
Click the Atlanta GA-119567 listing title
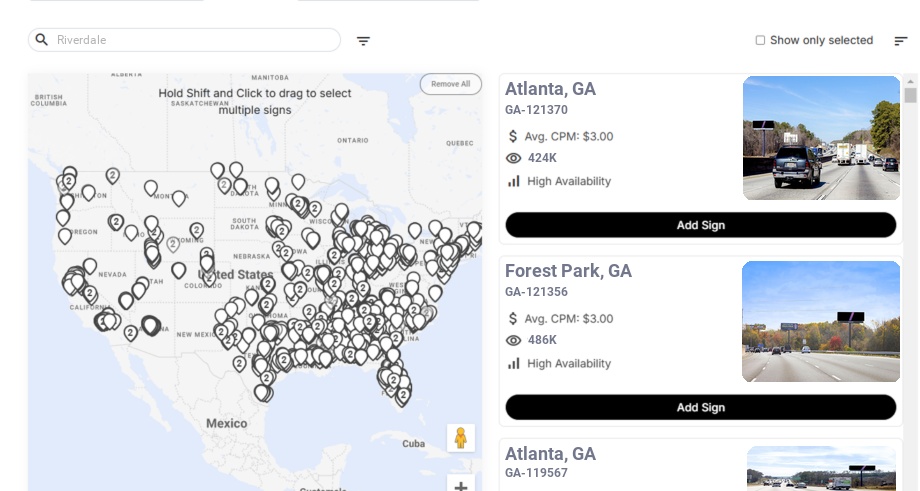(550, 454)
